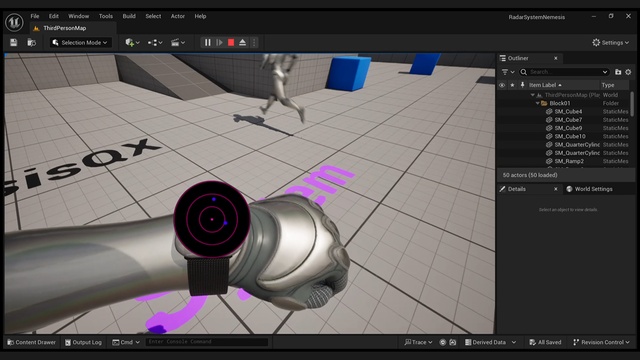Open the cinematics clapperboard menu

pos(178,42)
